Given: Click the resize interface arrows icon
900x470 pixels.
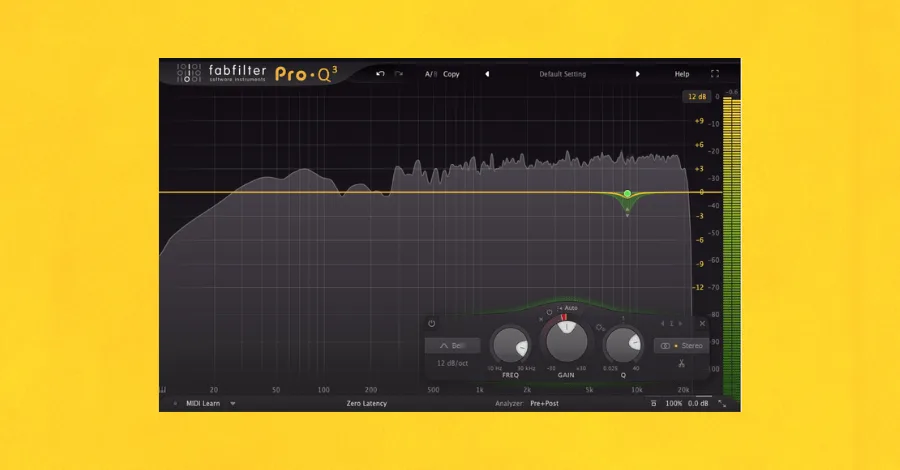Looking at the screenshot, I should pos(722,403).
